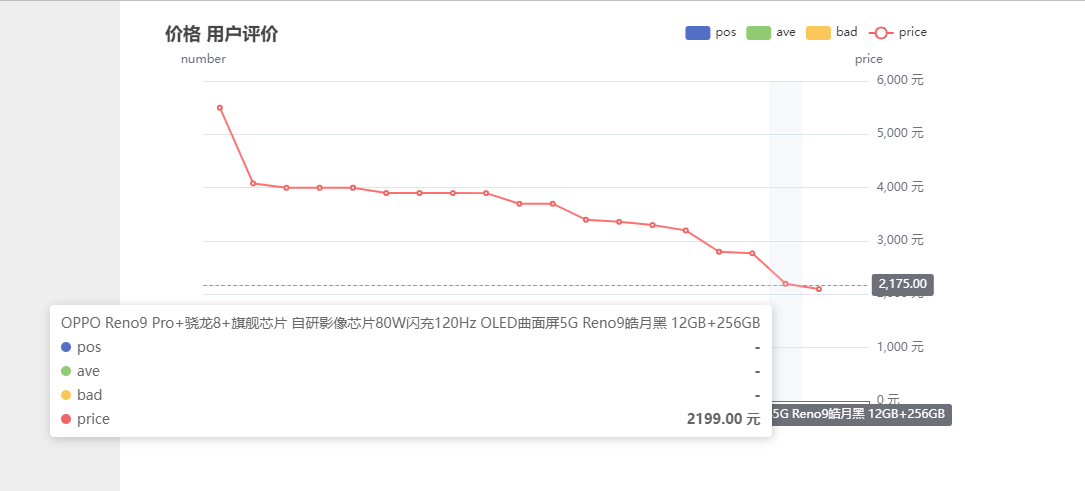Click the ave row in the tooltip
This screenshot has height=491, width=1085.
[411, 371]
